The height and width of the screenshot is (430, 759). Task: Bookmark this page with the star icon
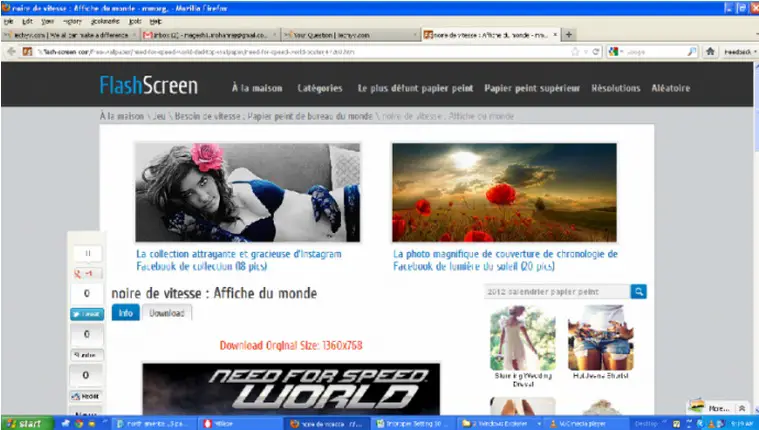click(x=575, y=51)
